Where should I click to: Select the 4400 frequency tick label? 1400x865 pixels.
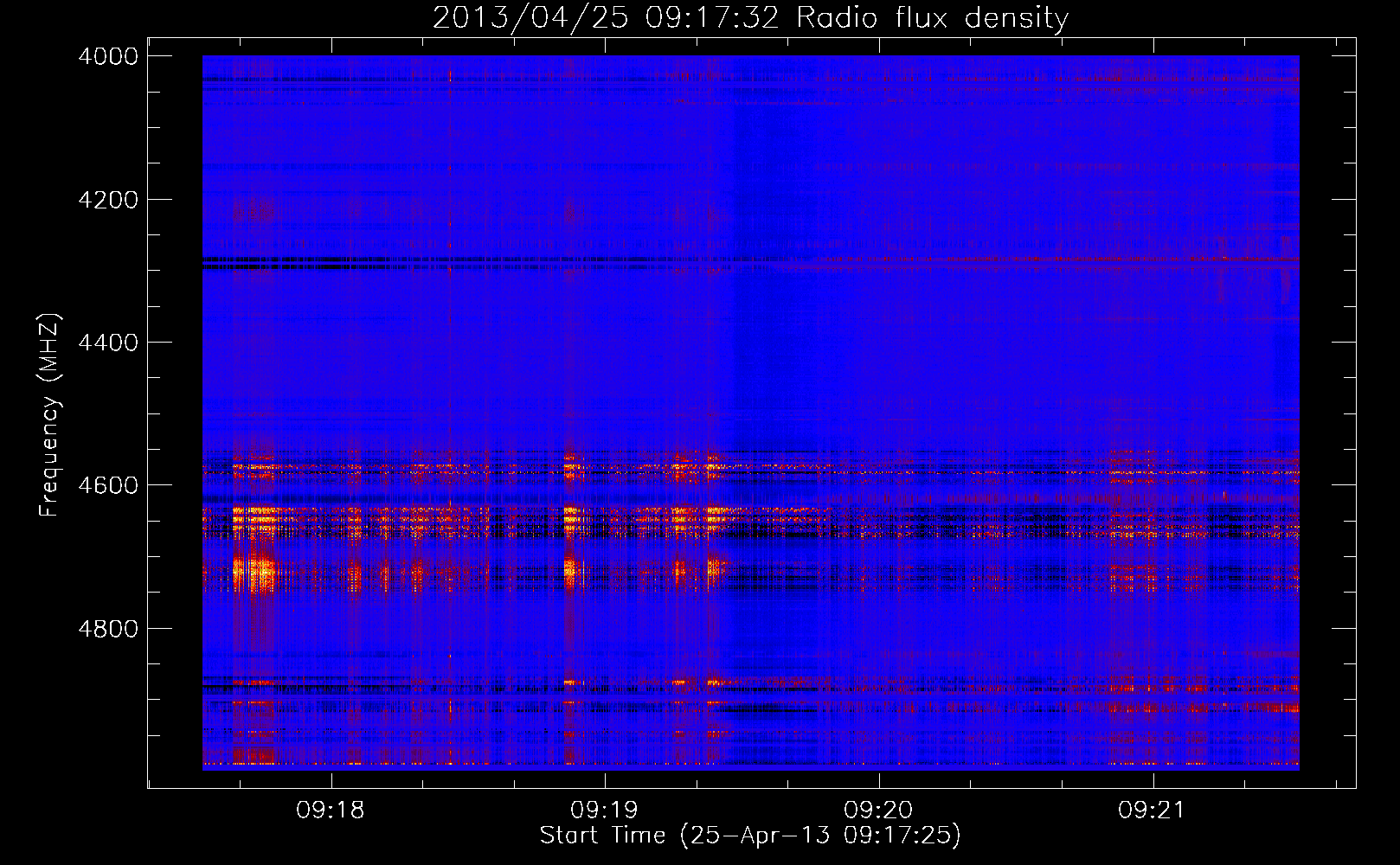click(x=108, y=343)
